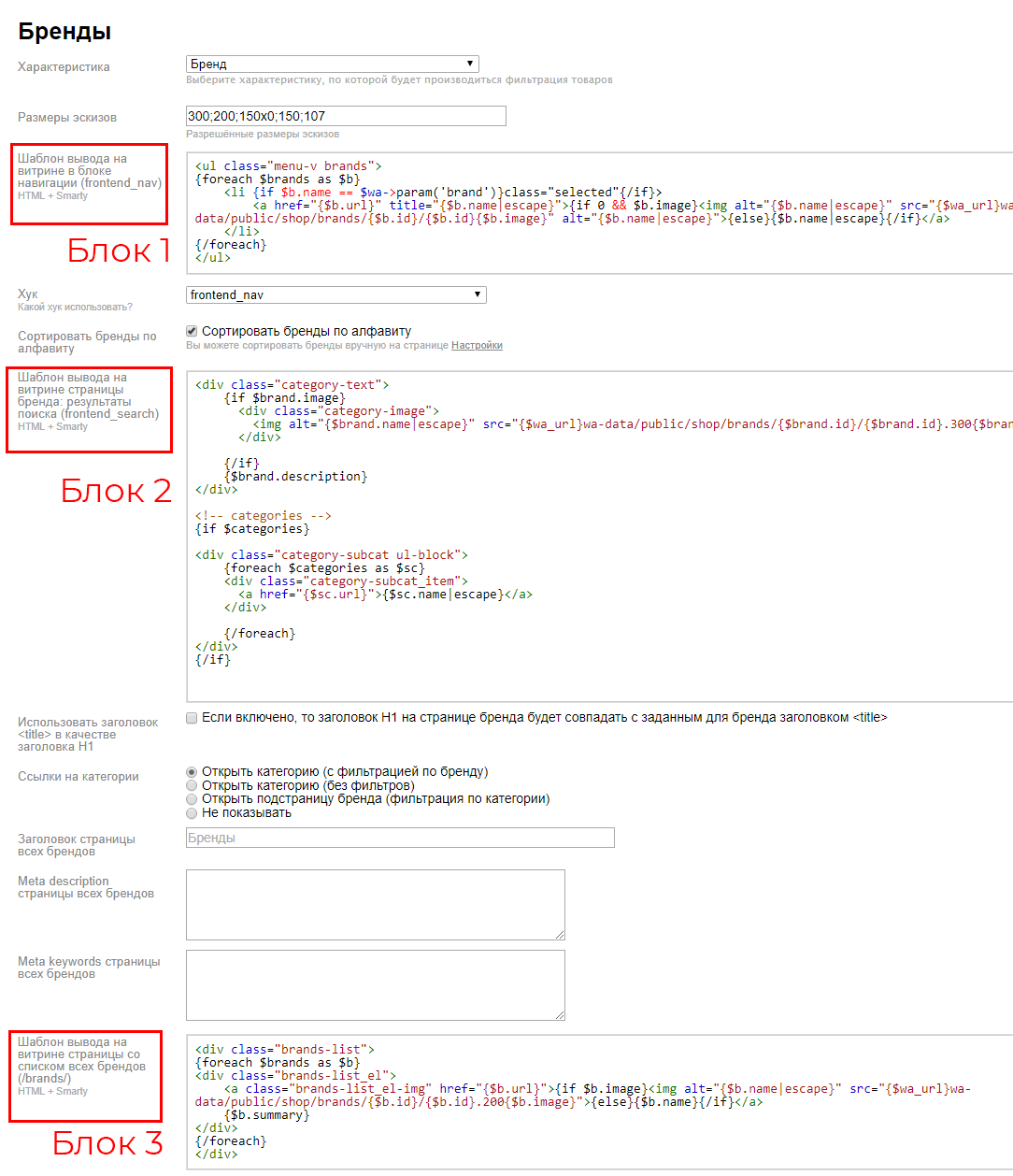Click the Бренды page heading

pos(64,31)
